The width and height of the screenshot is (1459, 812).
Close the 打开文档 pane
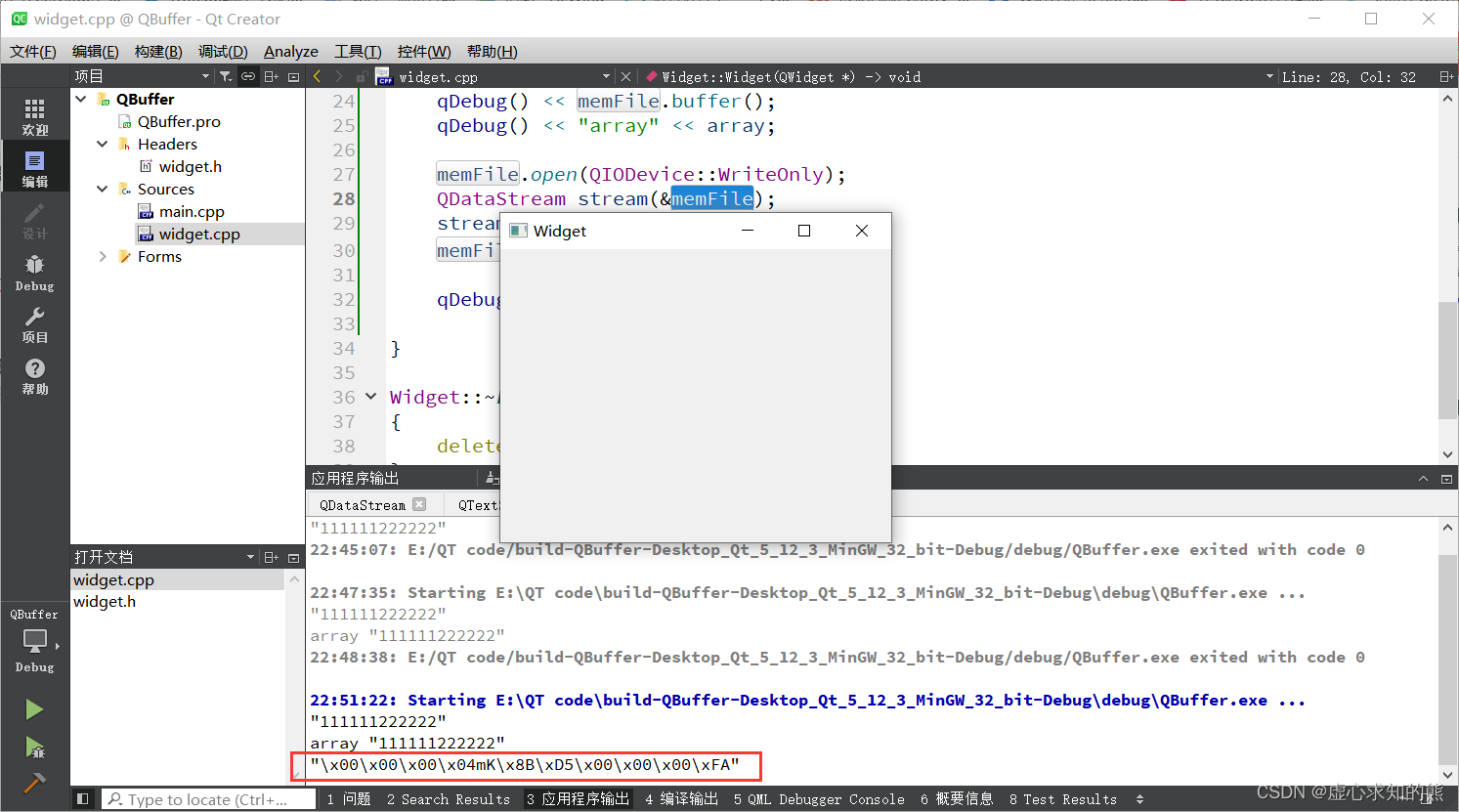coord(294,557)
